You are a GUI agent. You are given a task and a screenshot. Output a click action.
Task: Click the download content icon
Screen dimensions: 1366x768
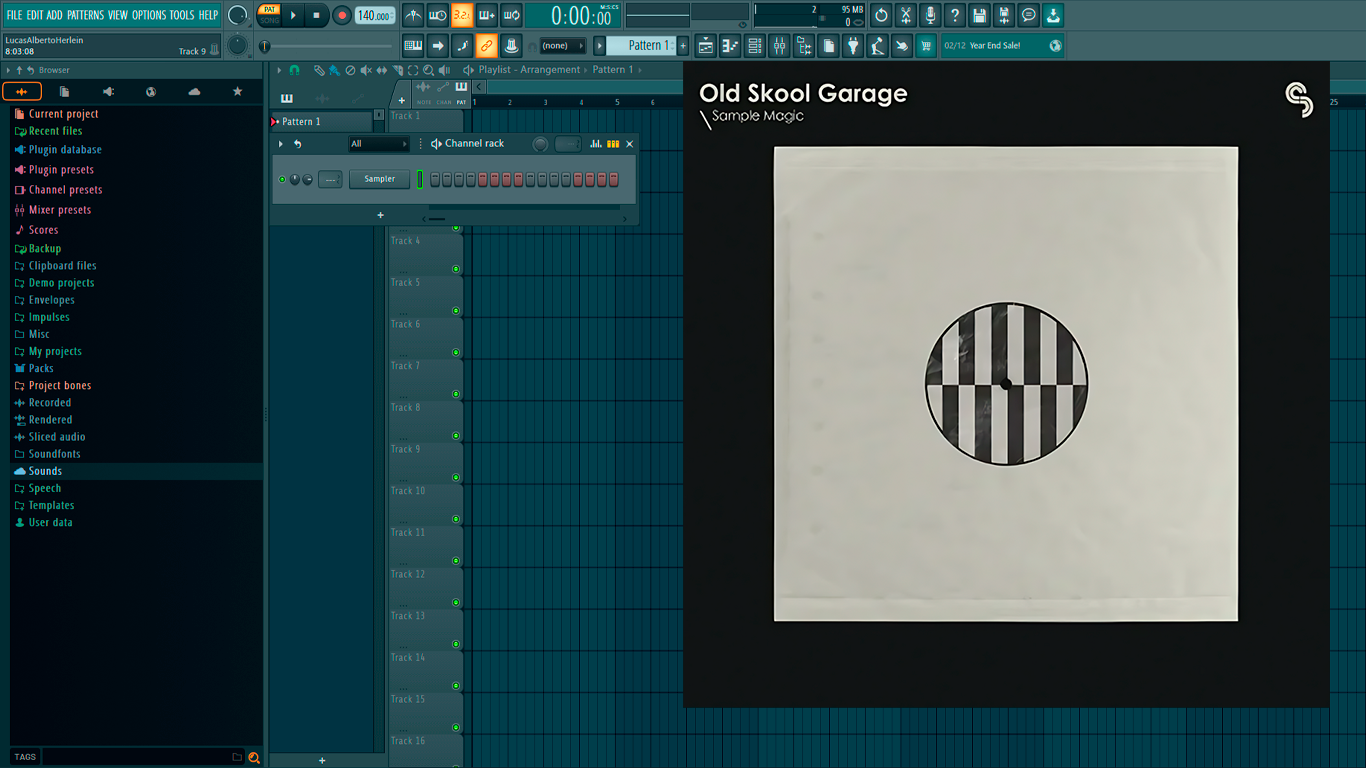(x=1053, y=15)
